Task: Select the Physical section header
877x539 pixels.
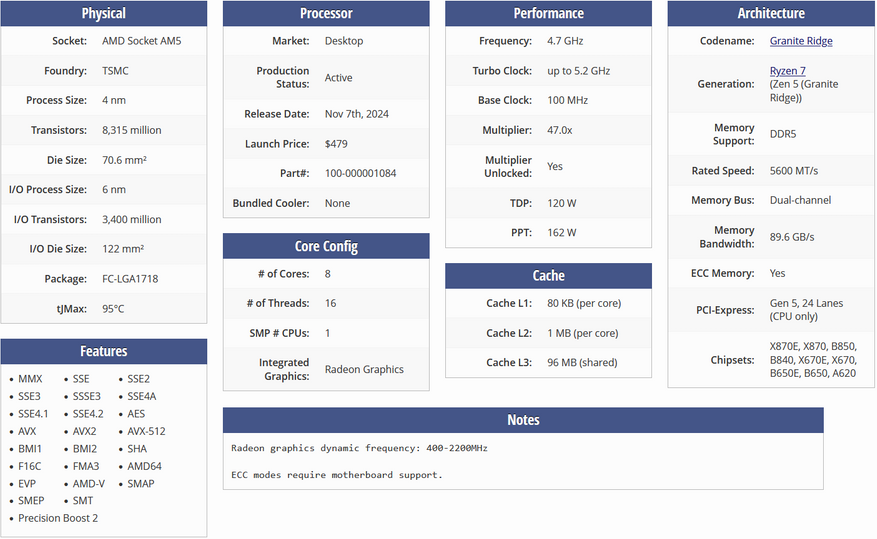Action: coord(103,13)
